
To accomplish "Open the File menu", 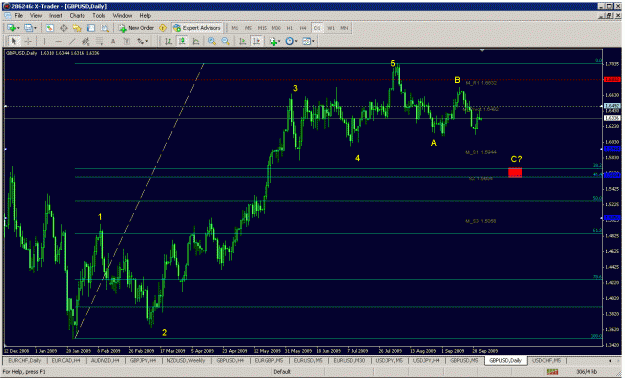I will 19,16.
